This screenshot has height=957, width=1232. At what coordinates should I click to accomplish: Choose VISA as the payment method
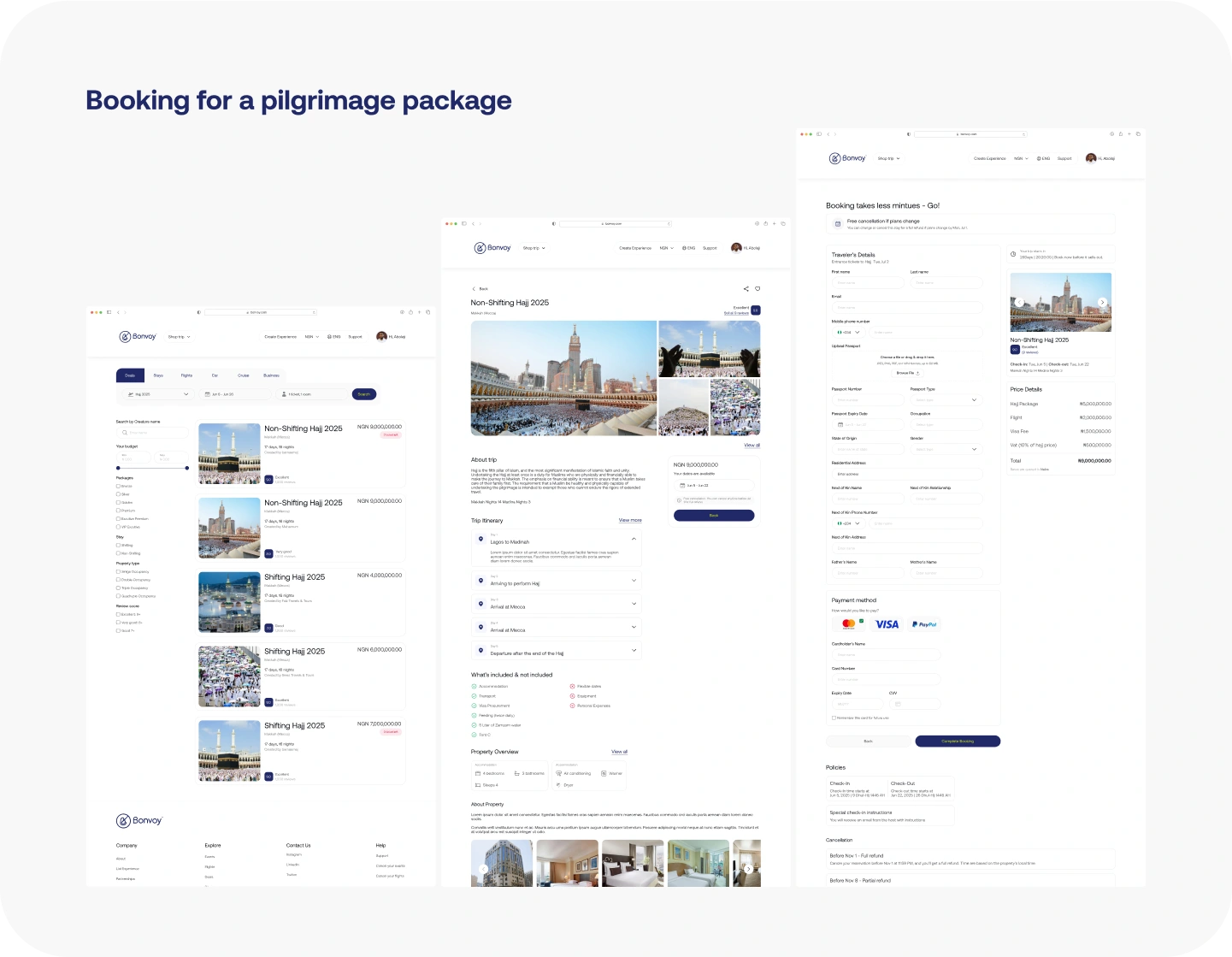pos(887,624)
